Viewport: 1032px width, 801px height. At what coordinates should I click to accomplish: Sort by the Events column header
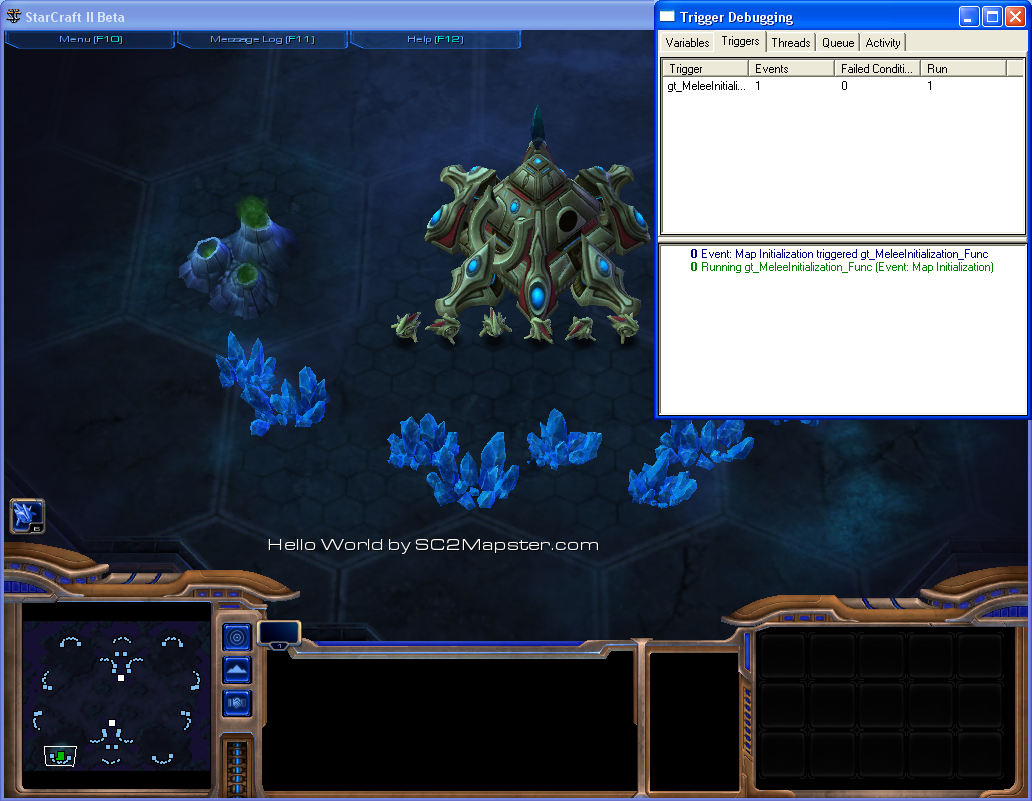click(791, 68)
